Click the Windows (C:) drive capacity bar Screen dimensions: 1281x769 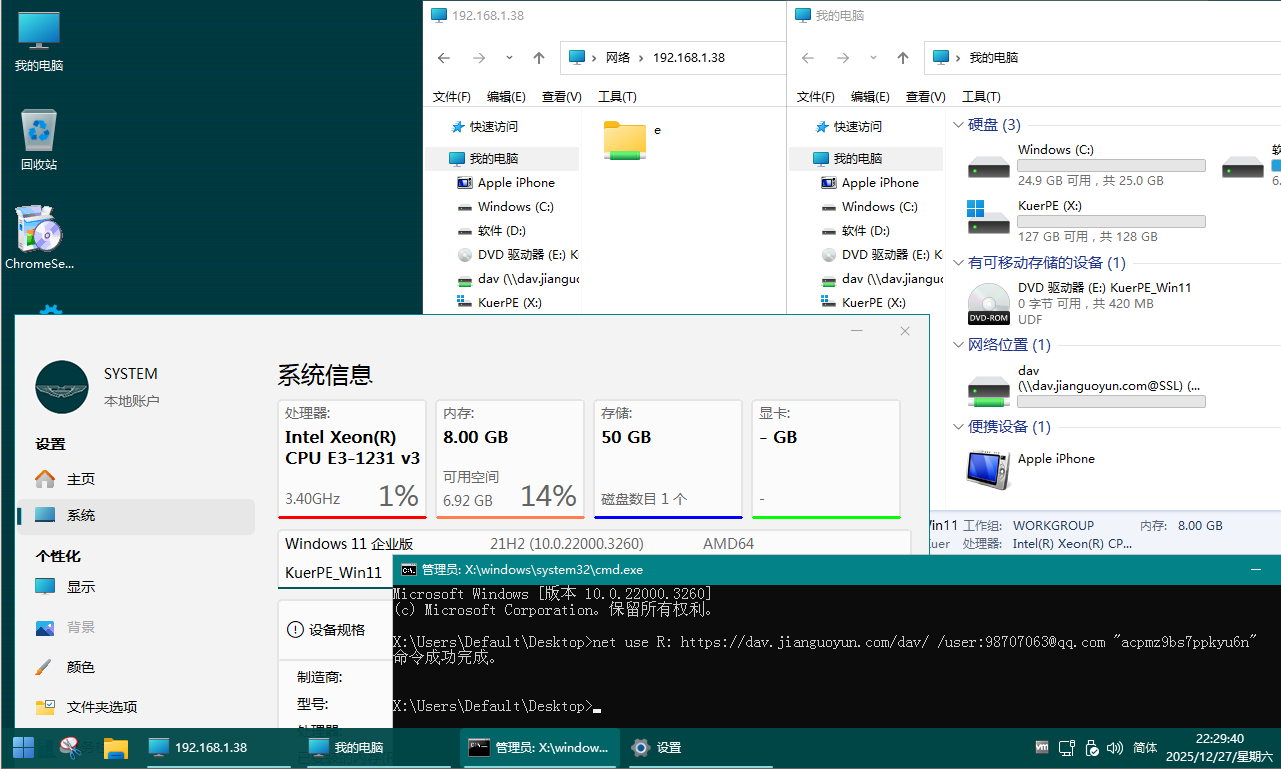(1111, 166)
